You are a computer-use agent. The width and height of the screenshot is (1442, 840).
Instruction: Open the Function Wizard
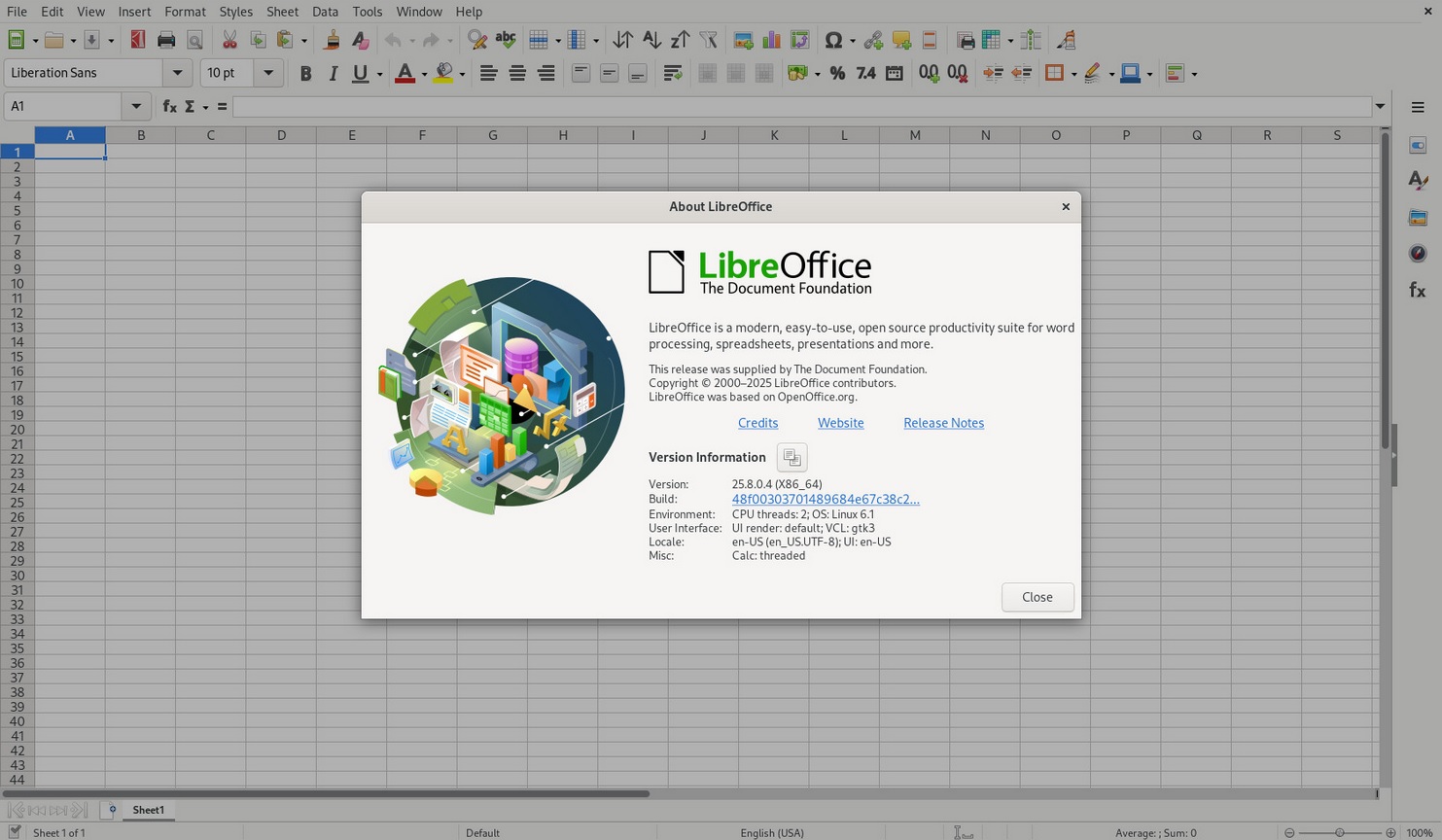tap(169, 106)
